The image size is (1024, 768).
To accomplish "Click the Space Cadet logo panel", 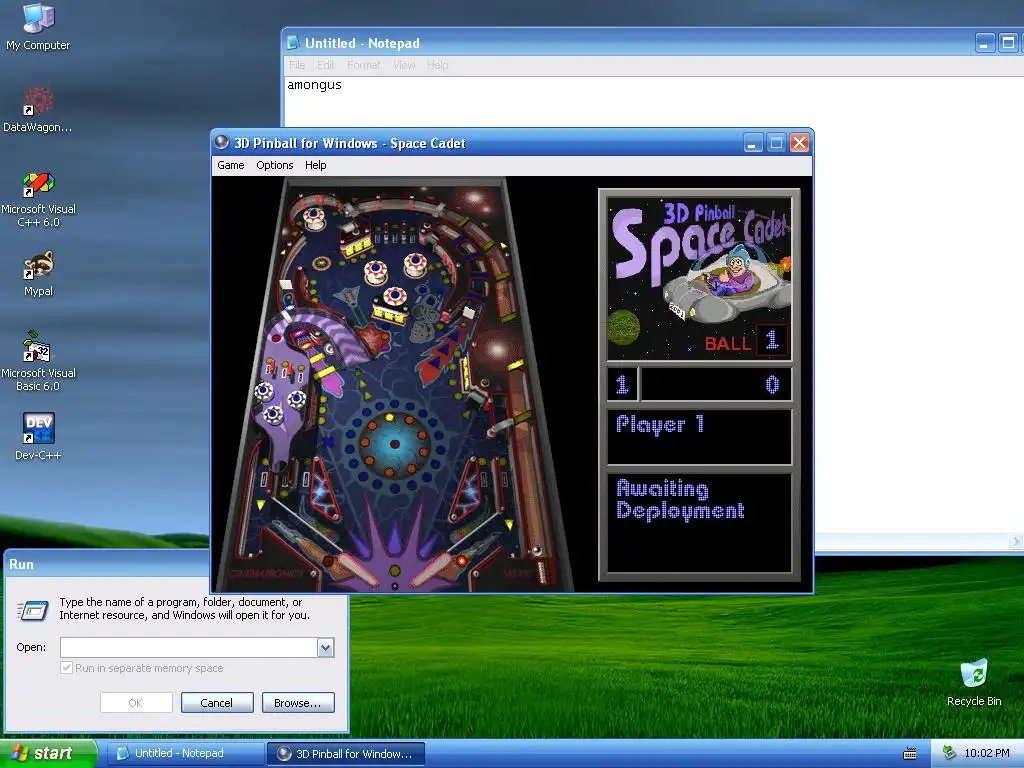I will pyautogui.click(x=699, y=279).
